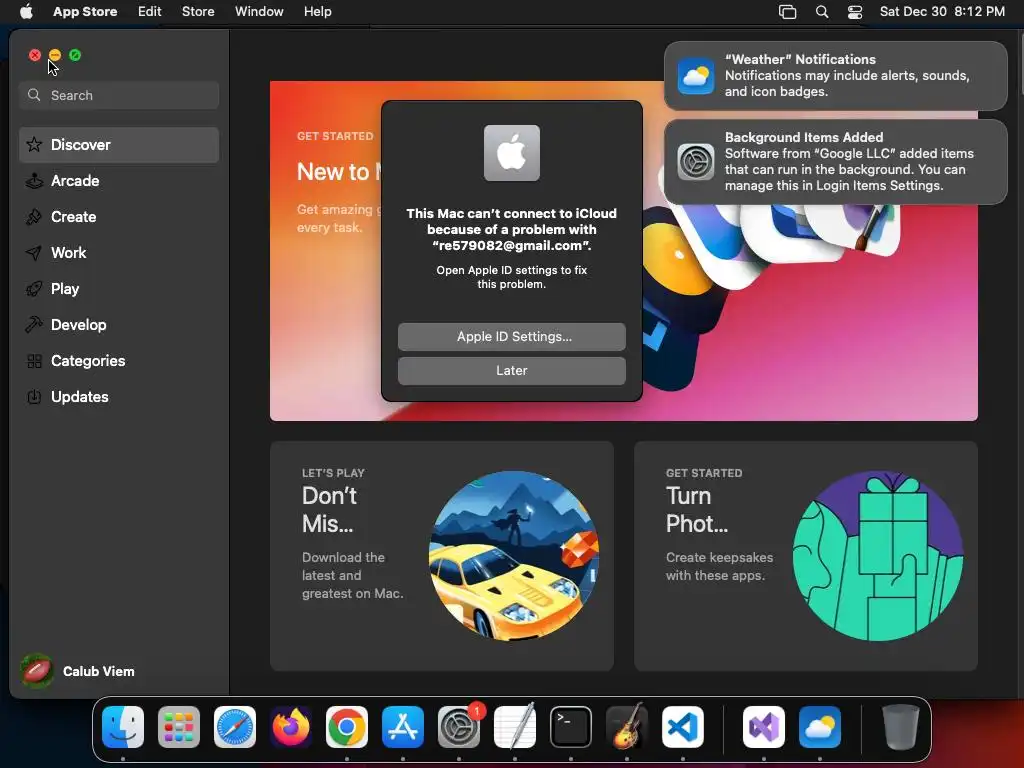Click the Apple logo in the iCloud dialog
This screenshot has width=1024, height=768.
[x=511, y=153]
